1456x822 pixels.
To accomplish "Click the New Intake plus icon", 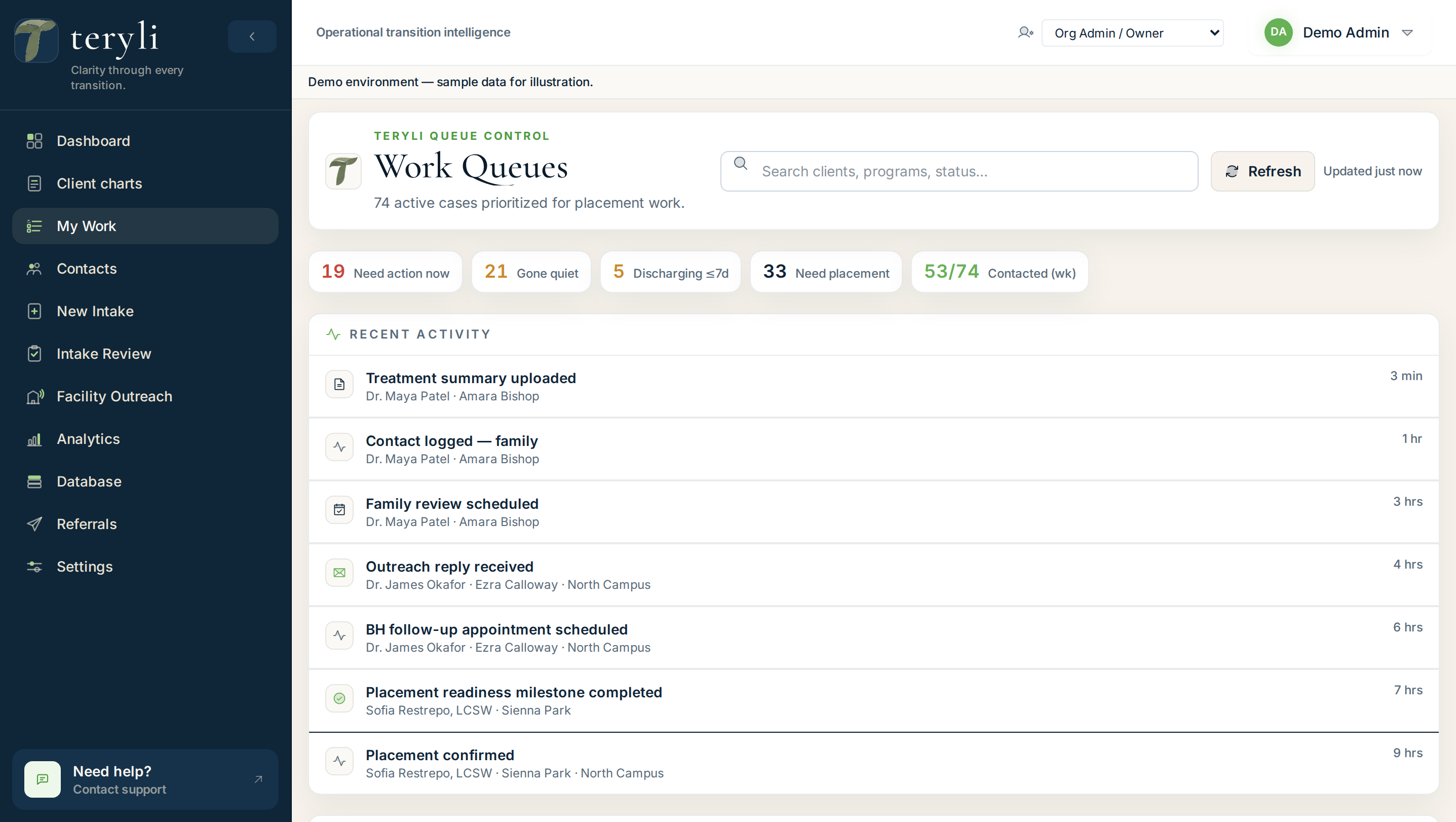I will (x=34, y=312).
